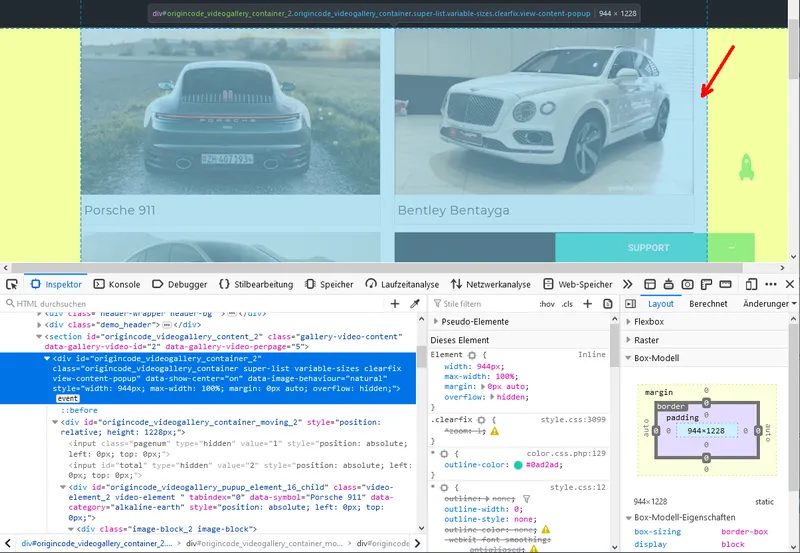Image resolution: width=800 pixels, height=553 pixels.
Task: Toggle print media simulation page icon
Action: point(608,304)
